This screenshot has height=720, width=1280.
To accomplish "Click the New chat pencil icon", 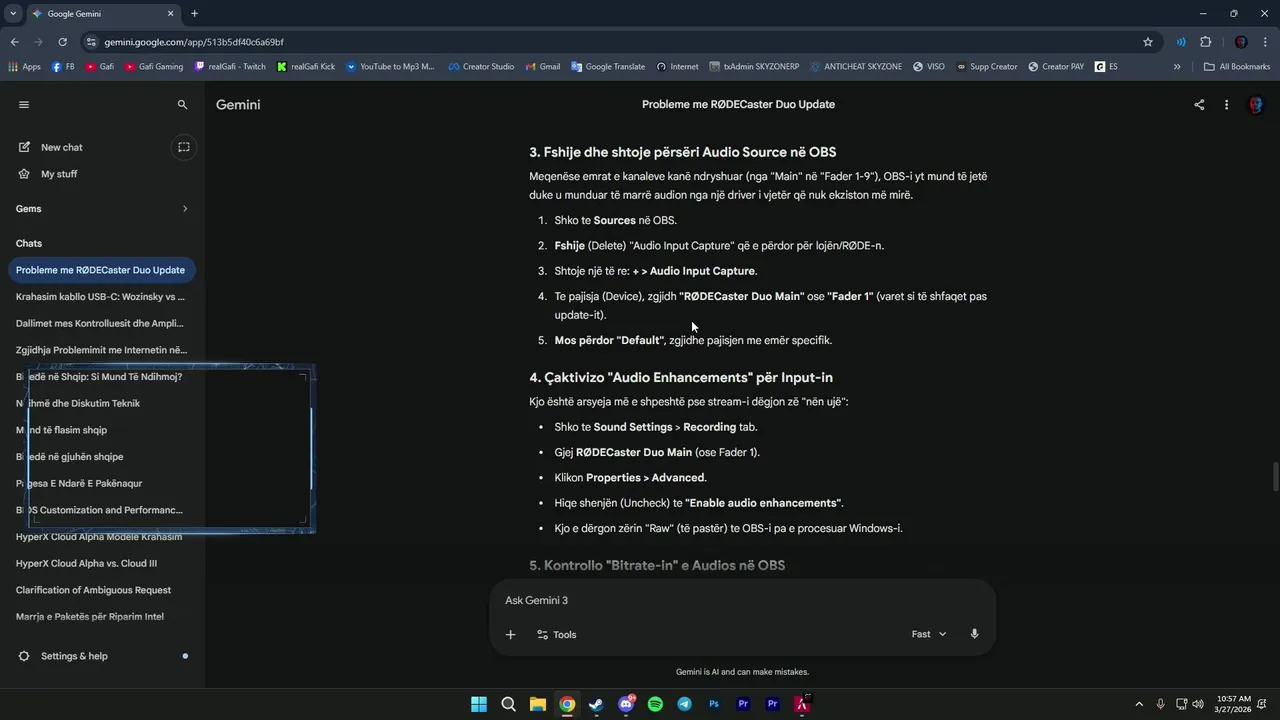I will 24,147.
